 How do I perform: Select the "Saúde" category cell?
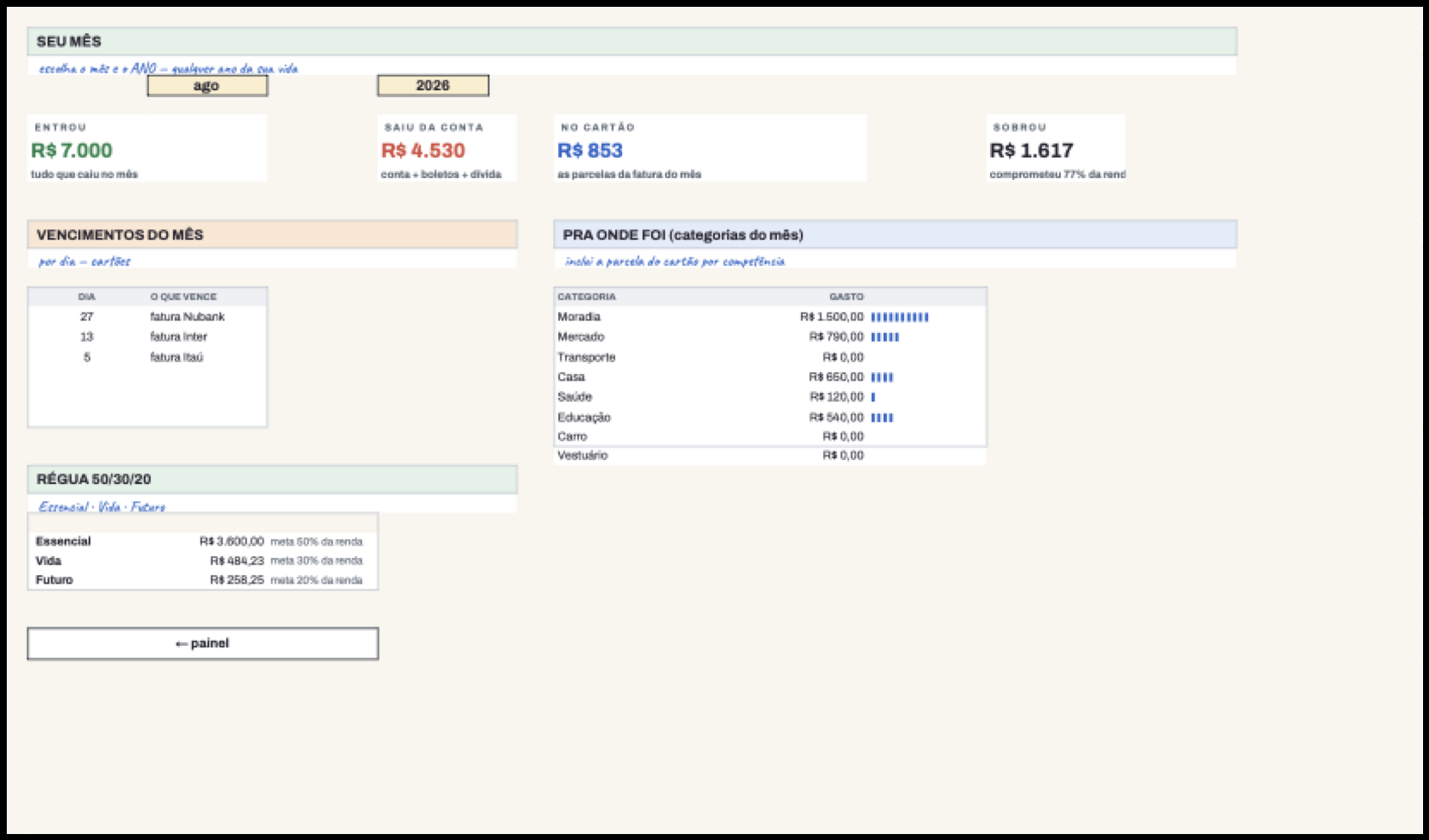[x=574, y=397]
